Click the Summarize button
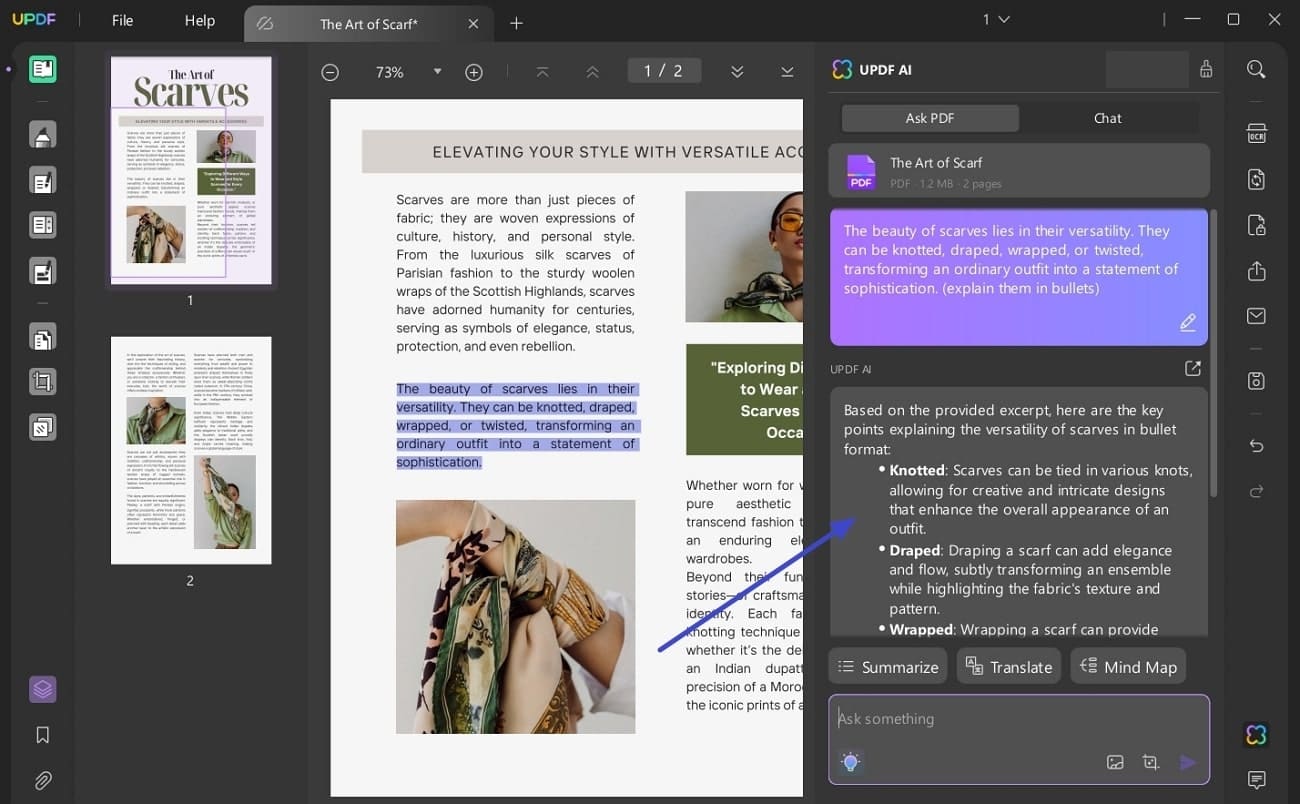1300x804 pixels. coord(887,665)
